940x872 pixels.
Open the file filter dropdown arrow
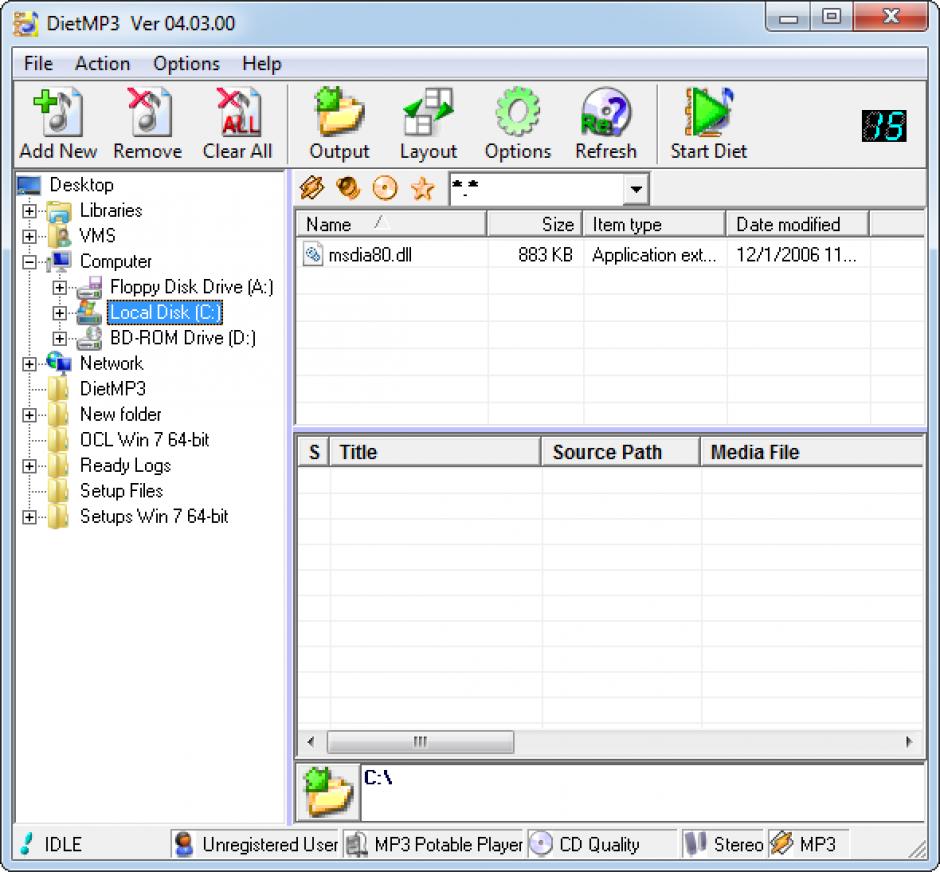pos(636,189)
